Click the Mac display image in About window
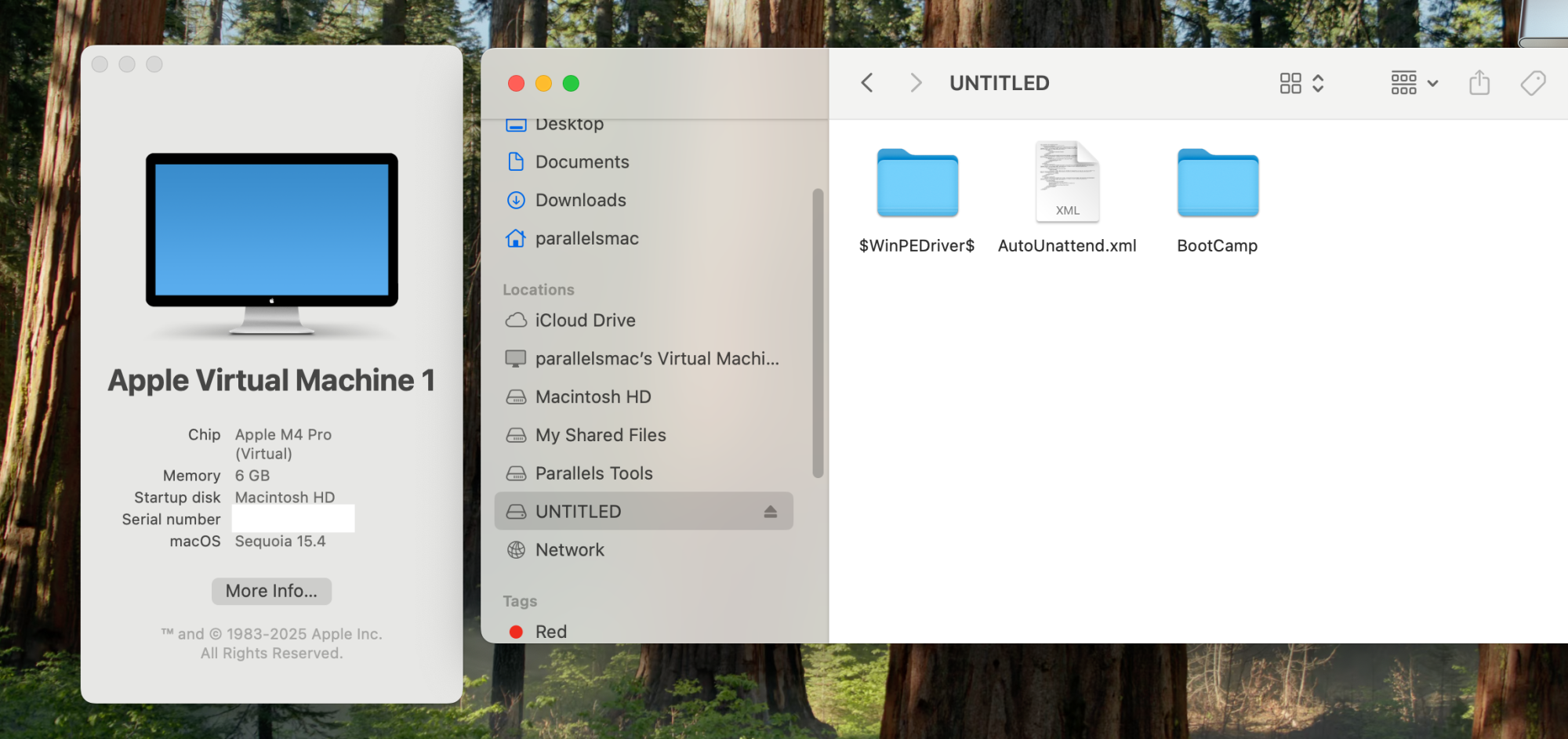This screenshot has width=1568, height=739. click(x=272, y=244)
